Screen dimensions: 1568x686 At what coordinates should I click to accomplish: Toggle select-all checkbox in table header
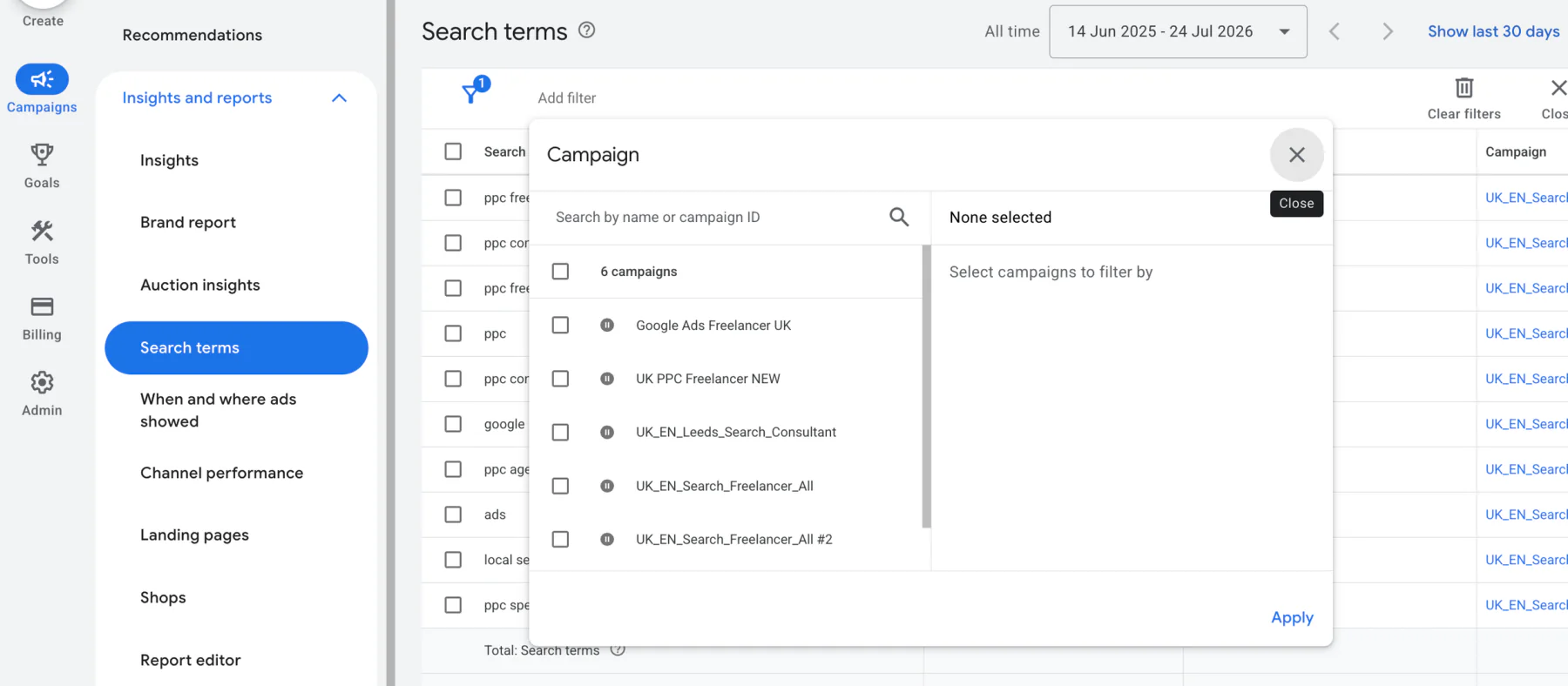tap(453, 151)
